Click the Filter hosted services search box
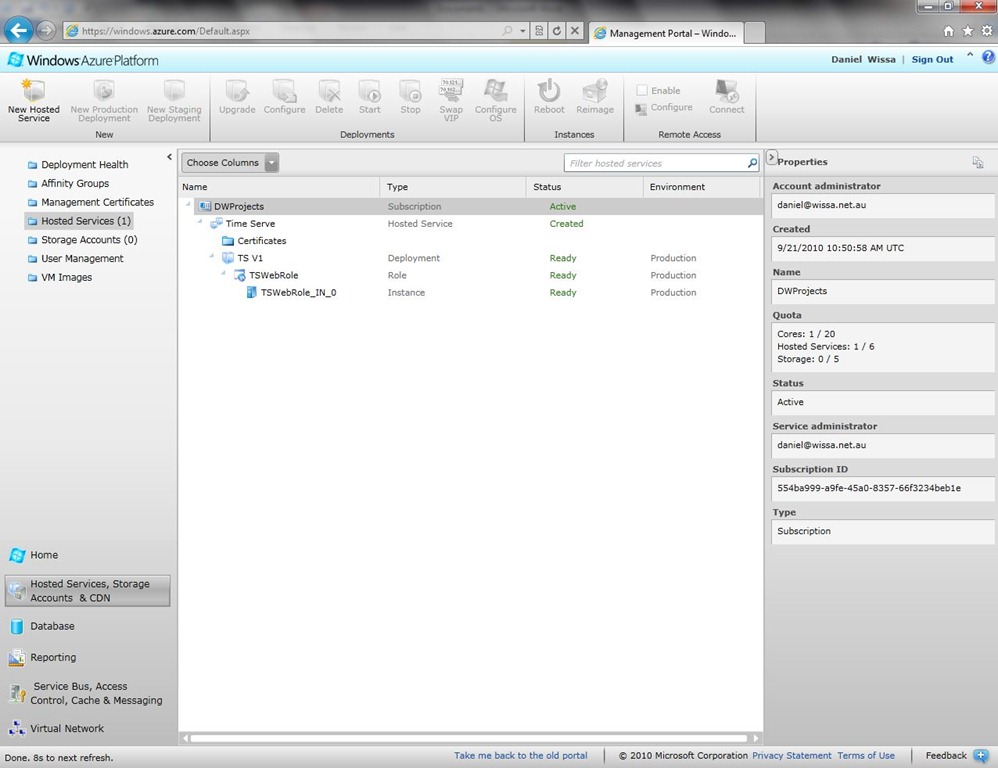The width and height of the screenshot is (998, 768). pos(655,163)
